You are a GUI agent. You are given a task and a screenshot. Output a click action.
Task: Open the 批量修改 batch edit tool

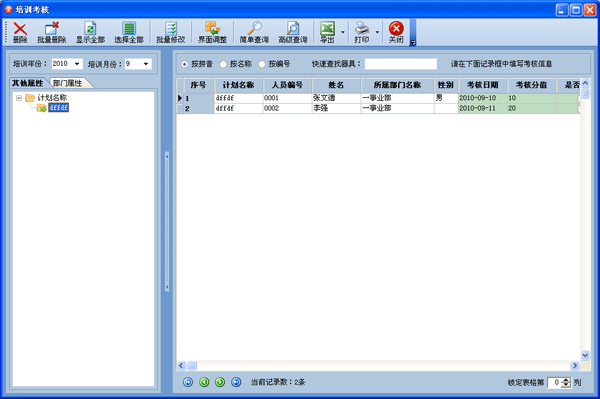[171, 33]
